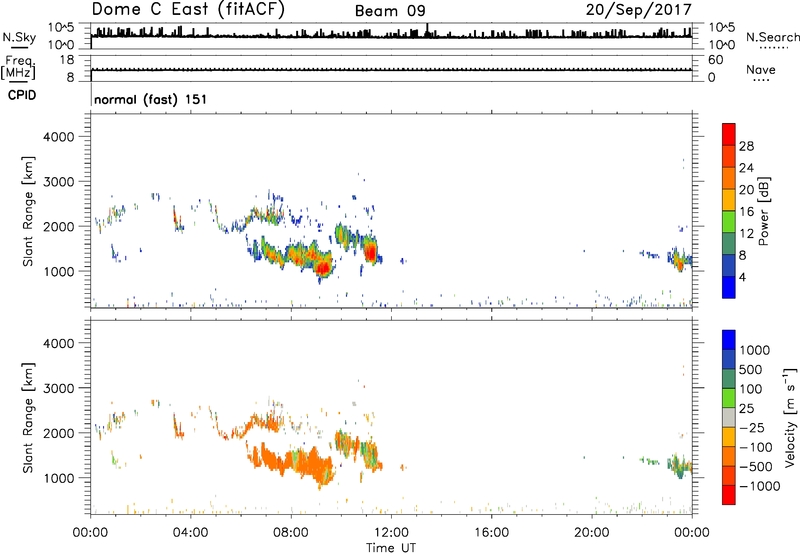Click the 'normal (fast) 151' text
Image resolution: width=800 pixels, height=554 pixels.
pos(151,99)
